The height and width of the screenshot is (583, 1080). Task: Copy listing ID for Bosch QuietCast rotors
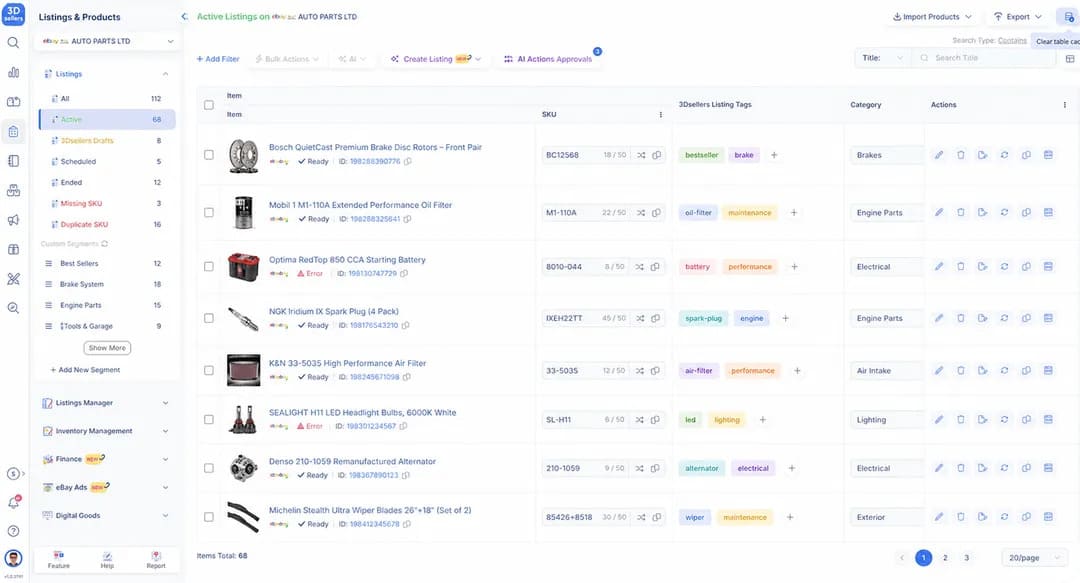pyautogui.click(x=408, y=161)
